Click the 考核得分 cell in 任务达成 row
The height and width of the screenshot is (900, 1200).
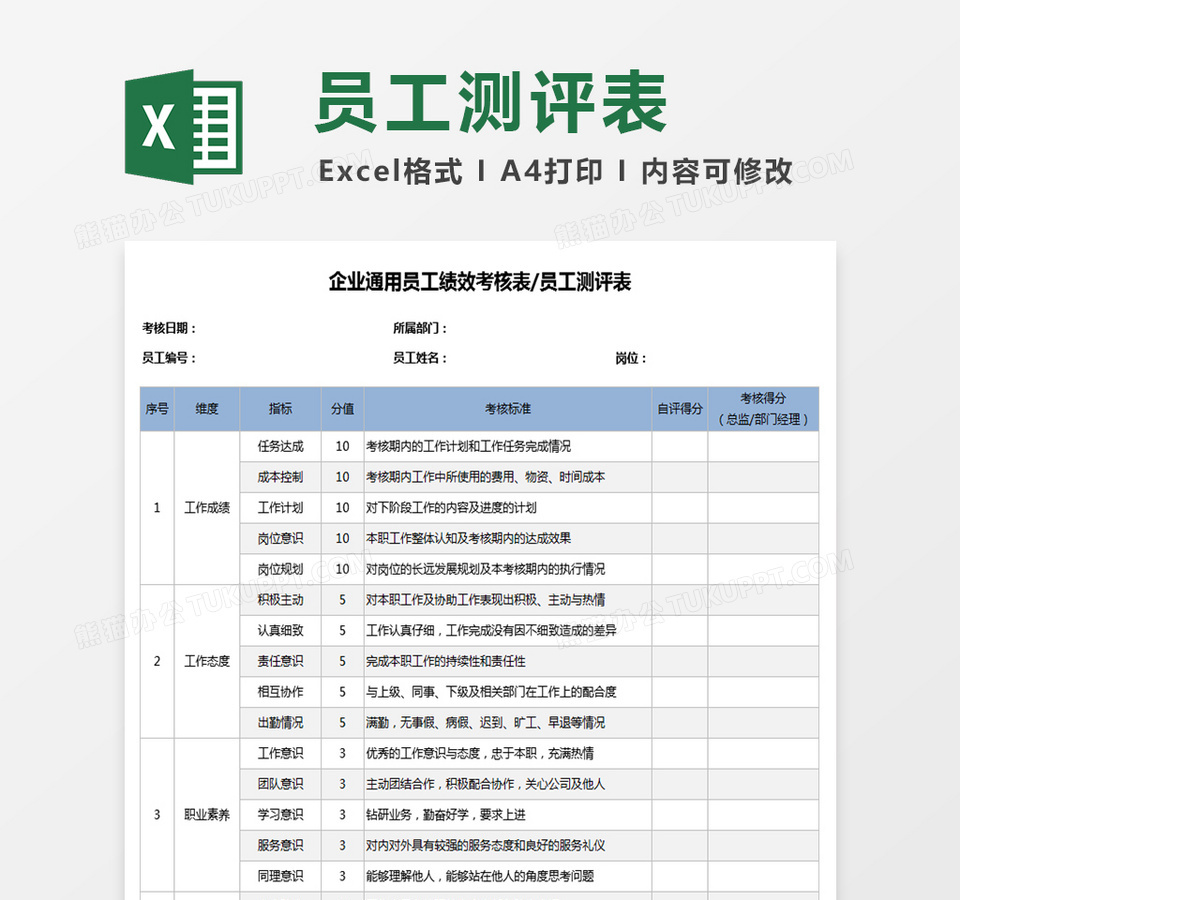[x=764, y=447]
